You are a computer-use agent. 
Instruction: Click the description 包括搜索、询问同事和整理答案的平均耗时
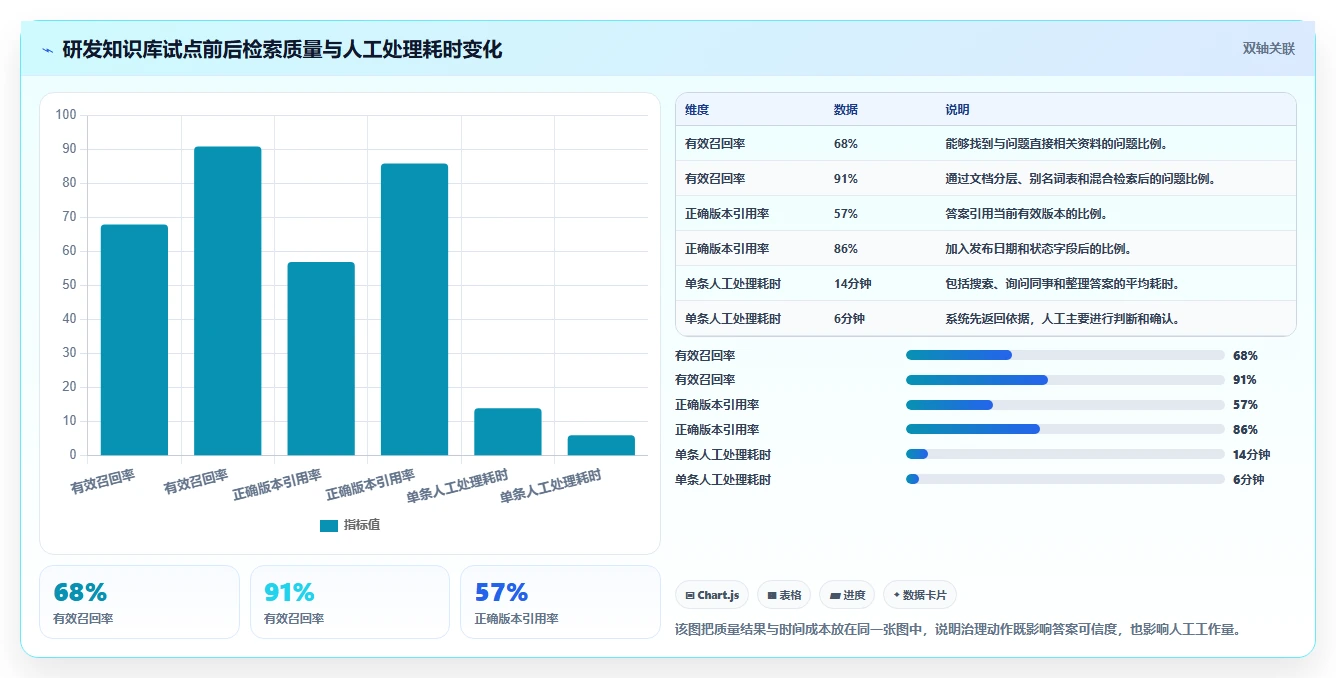click(x=1063, y=284)
